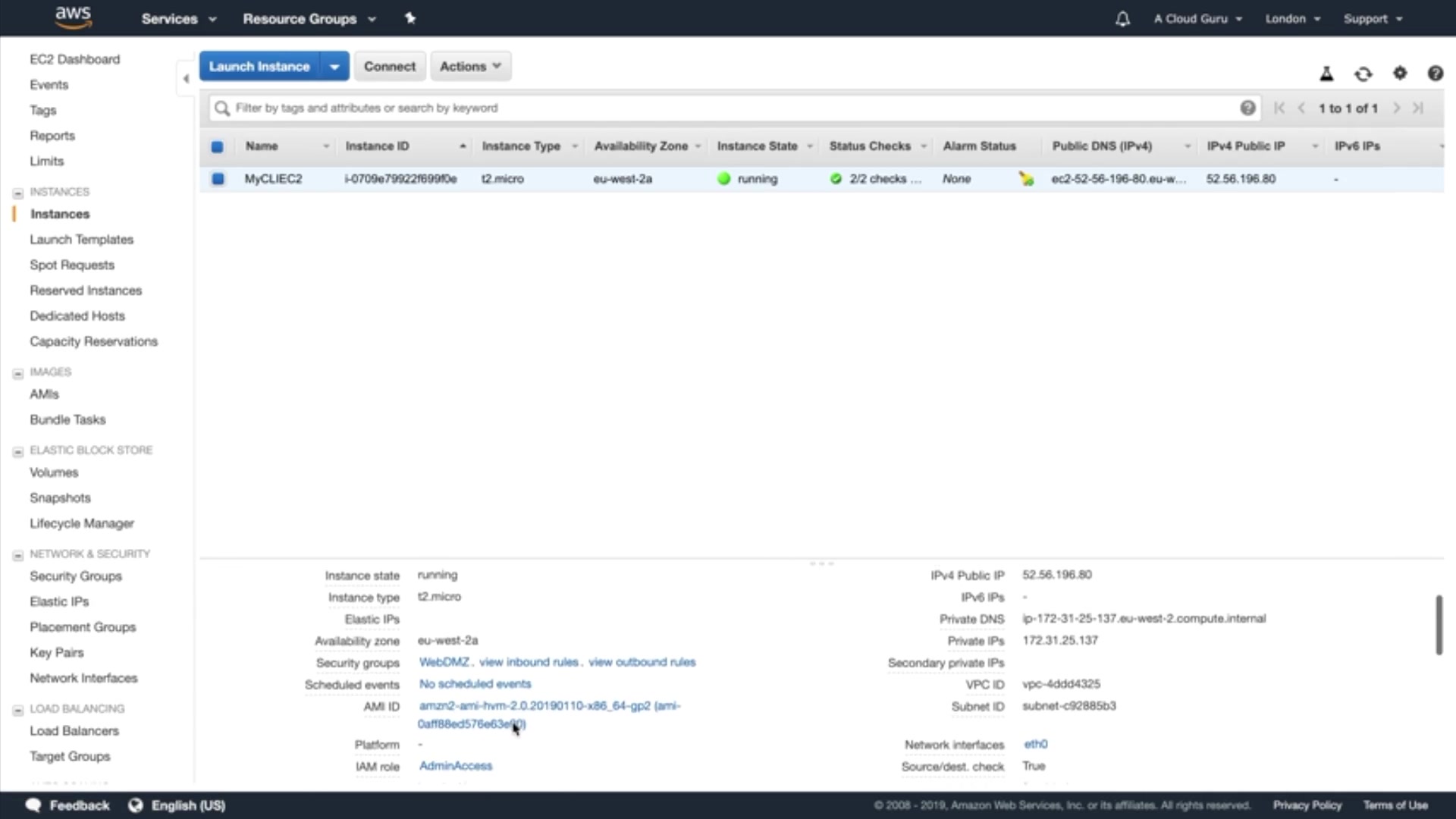Click the Connect button
Viewport: 1456px width, 819px height.
[389, 66]
